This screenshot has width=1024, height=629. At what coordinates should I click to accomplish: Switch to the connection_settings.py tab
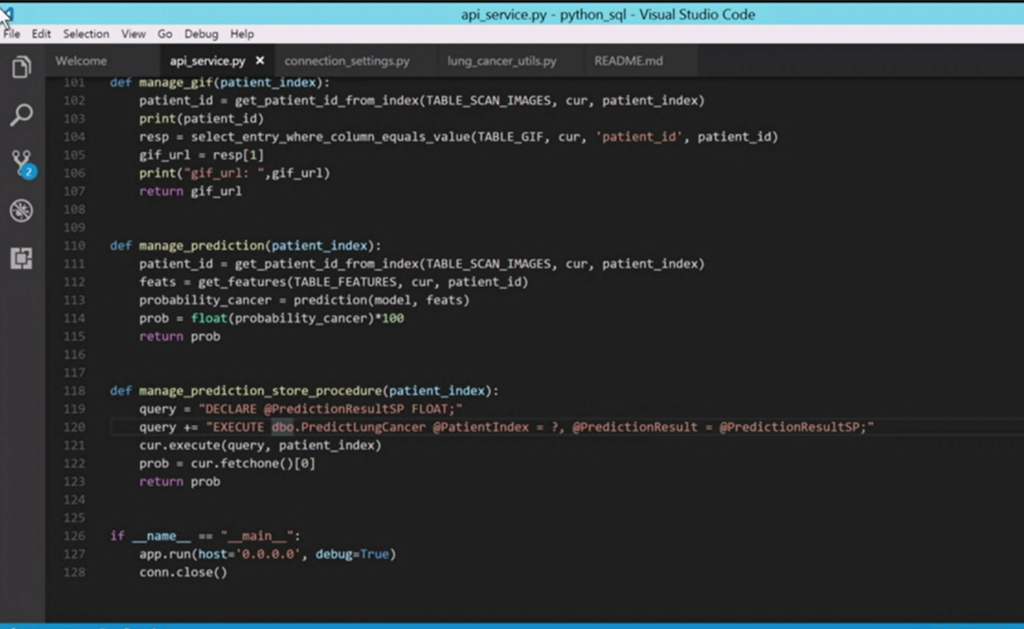pyautogui.click(x=347, y=61)
